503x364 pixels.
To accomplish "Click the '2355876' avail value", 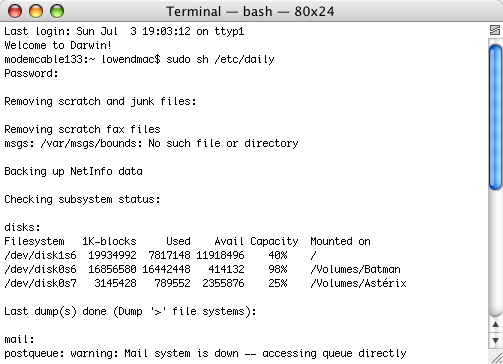I will click(223, 283).
